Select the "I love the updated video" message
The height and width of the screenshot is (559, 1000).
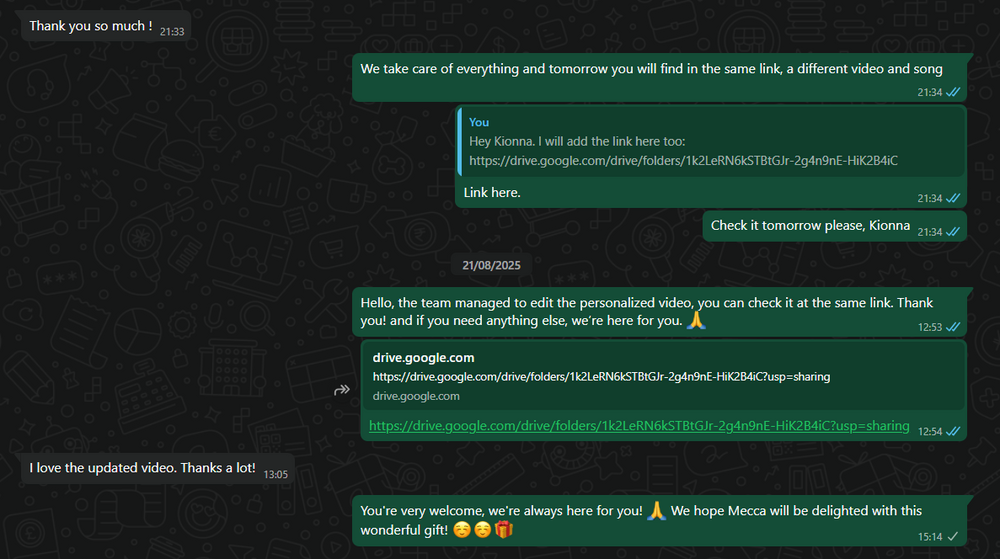point(142,468)
